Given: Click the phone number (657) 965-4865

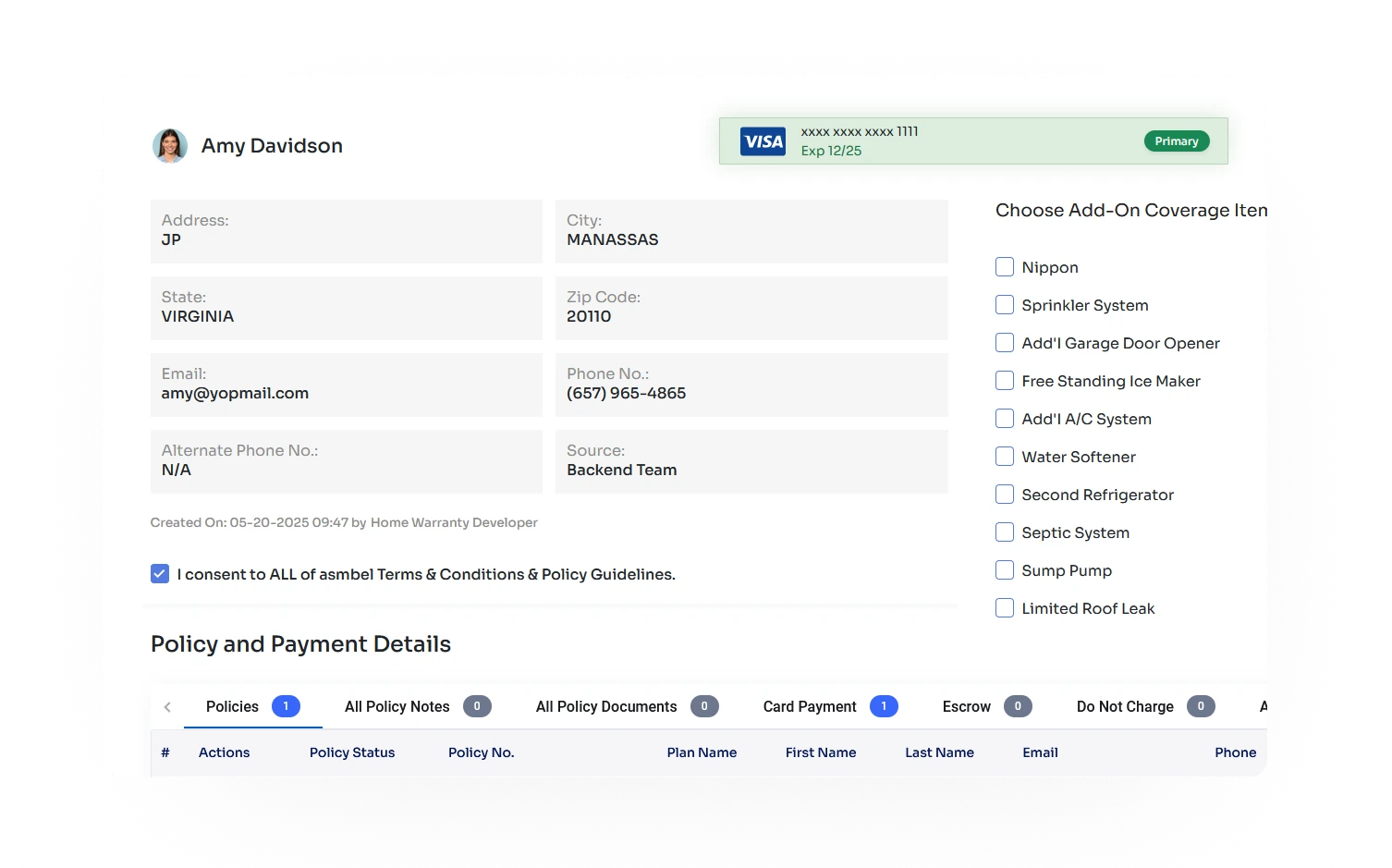Looking at the screenshot, I should coord(627,393).
